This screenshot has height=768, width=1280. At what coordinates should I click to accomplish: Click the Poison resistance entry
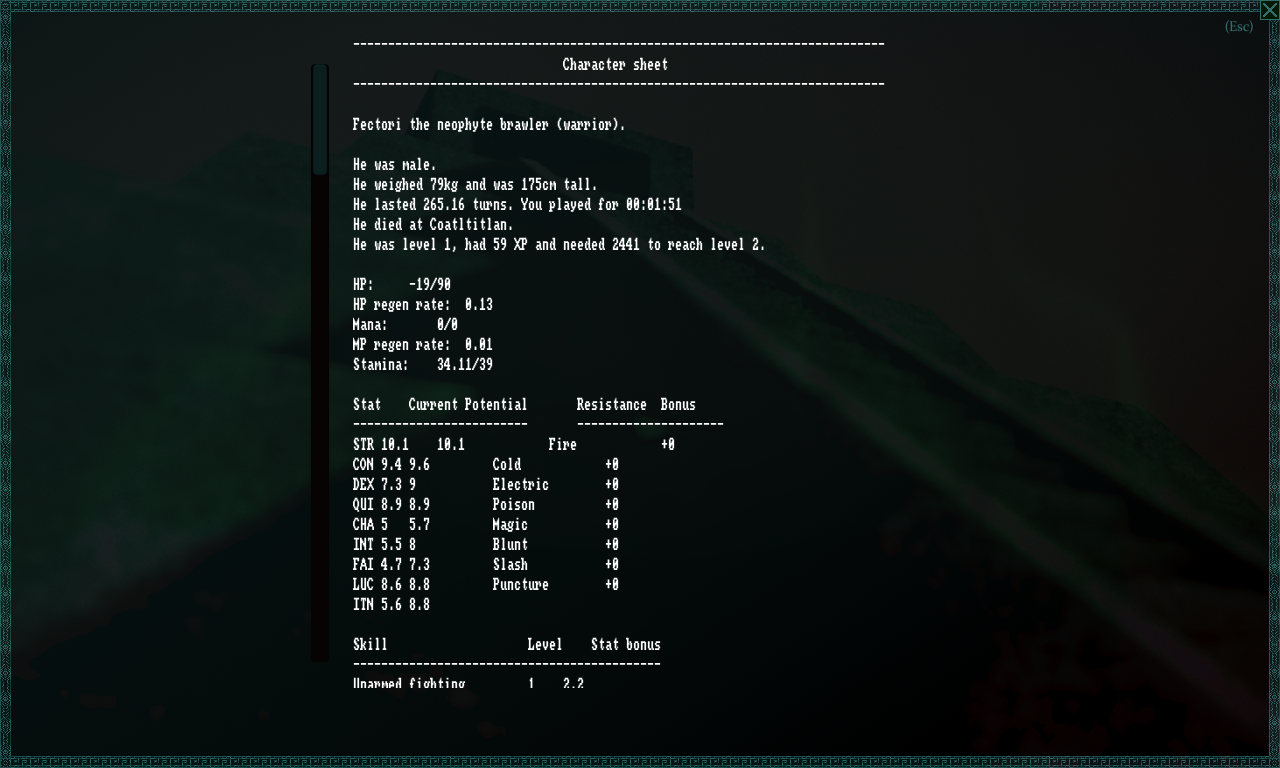tap(555, 504)
